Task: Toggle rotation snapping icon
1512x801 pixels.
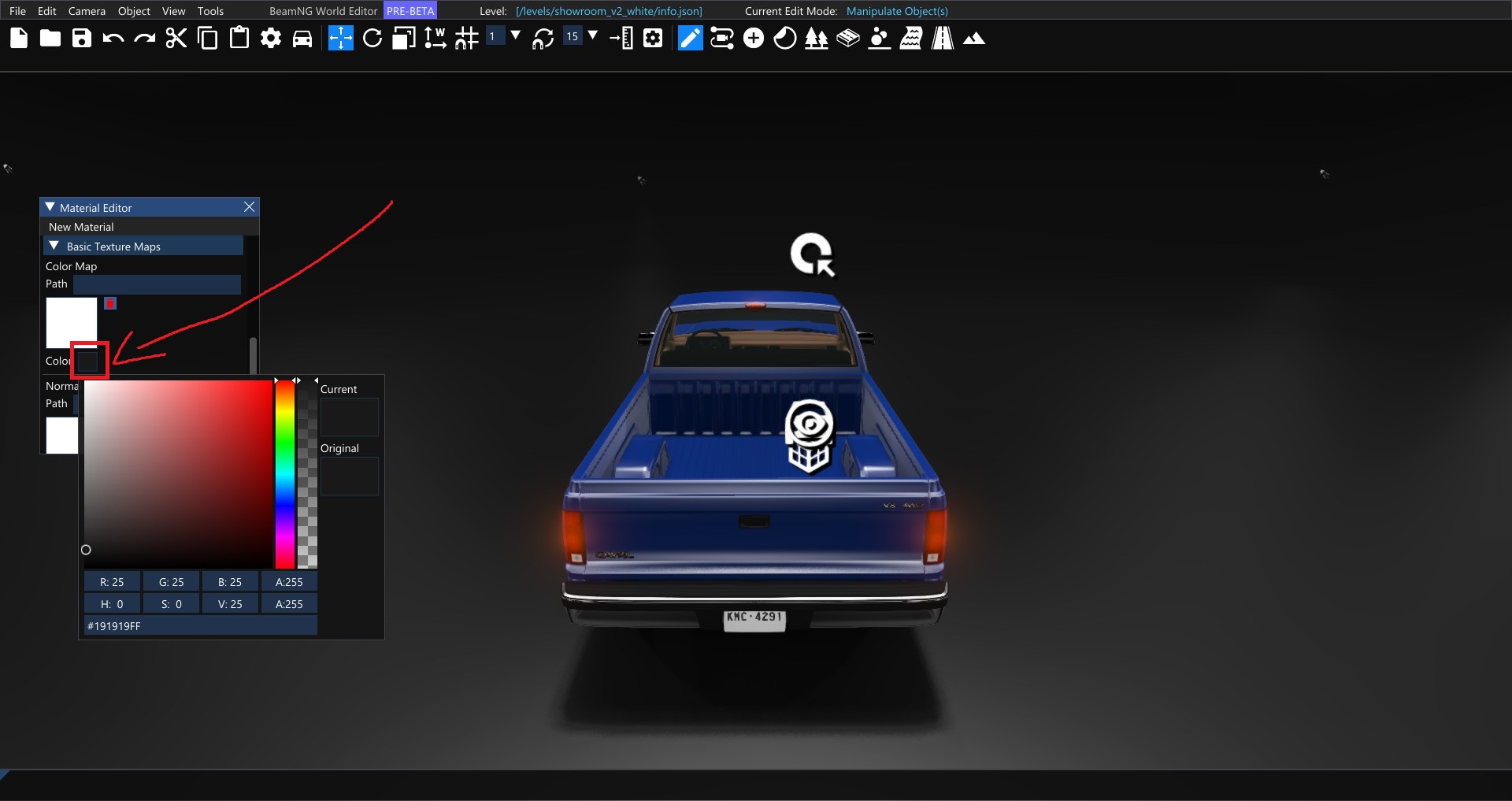Action: (543, 38)
